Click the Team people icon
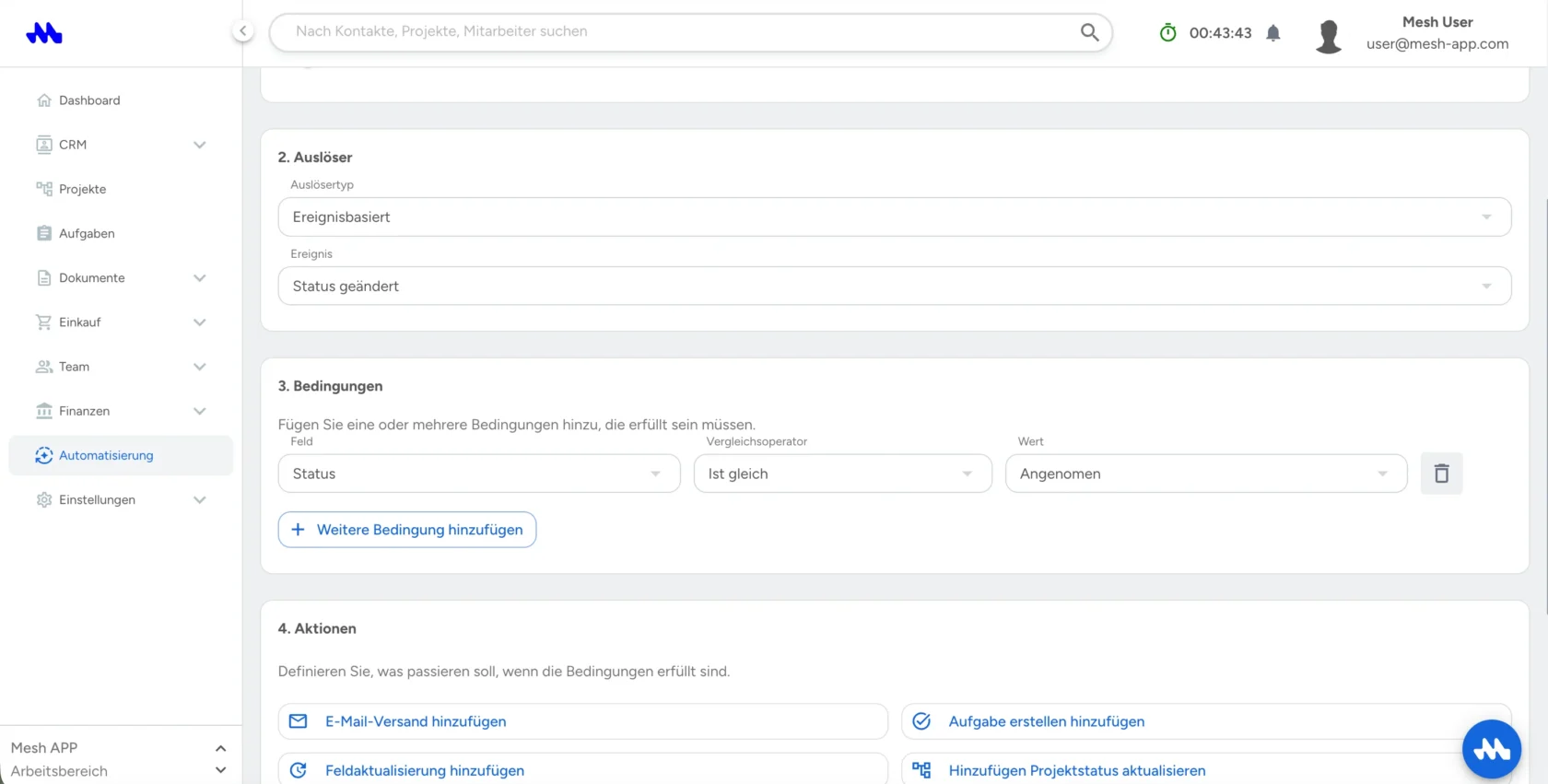This screenshot has width=1548, height=784. click(44, 367)
